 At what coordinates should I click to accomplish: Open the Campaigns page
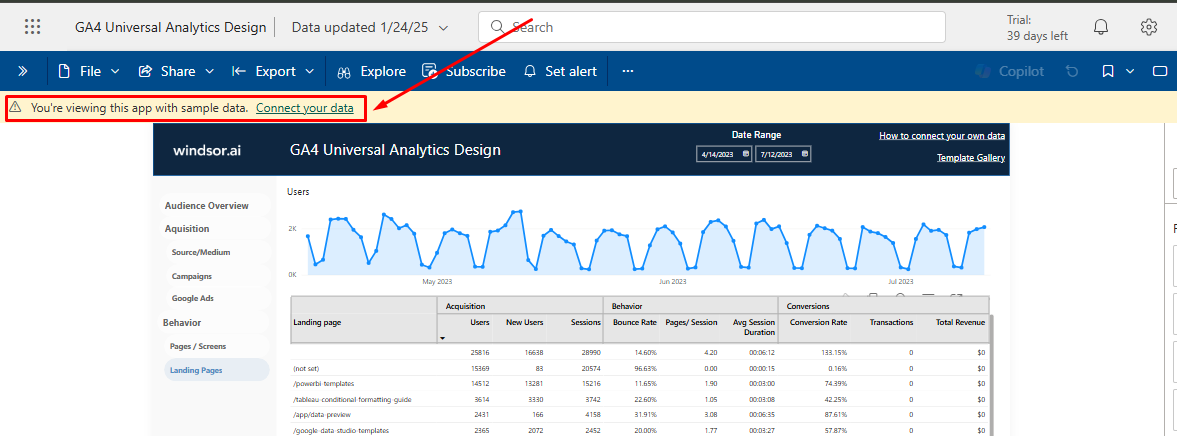point(191,276)
